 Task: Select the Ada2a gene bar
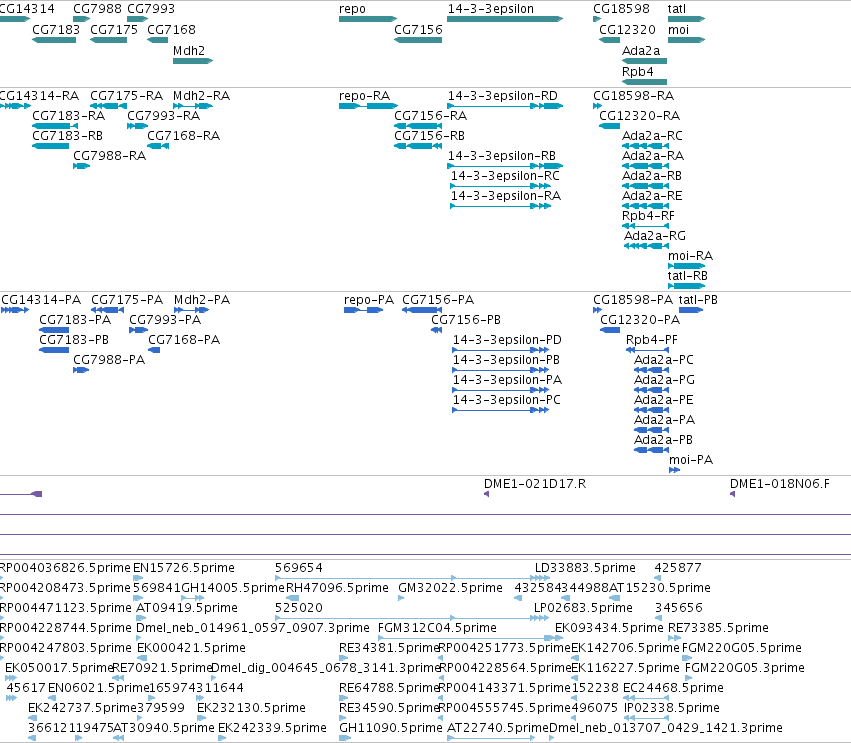[644, 61]
